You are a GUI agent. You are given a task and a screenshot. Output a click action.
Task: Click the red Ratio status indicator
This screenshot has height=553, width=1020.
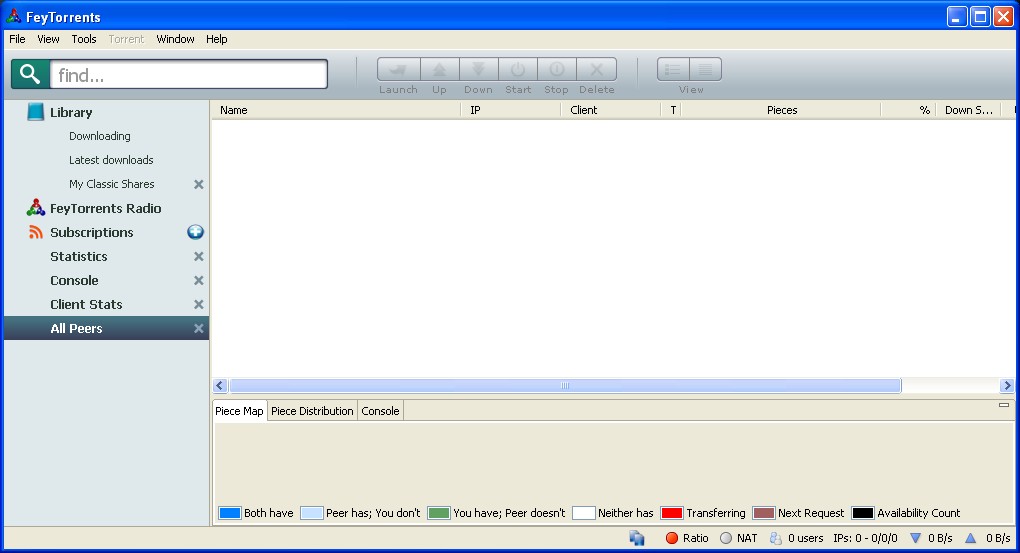tap(672, 538)
